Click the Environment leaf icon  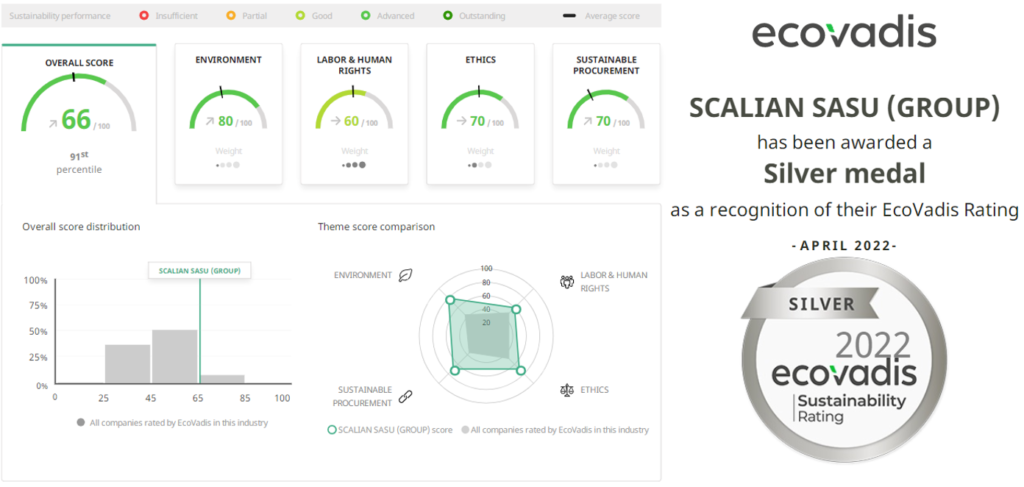point(405,274)
